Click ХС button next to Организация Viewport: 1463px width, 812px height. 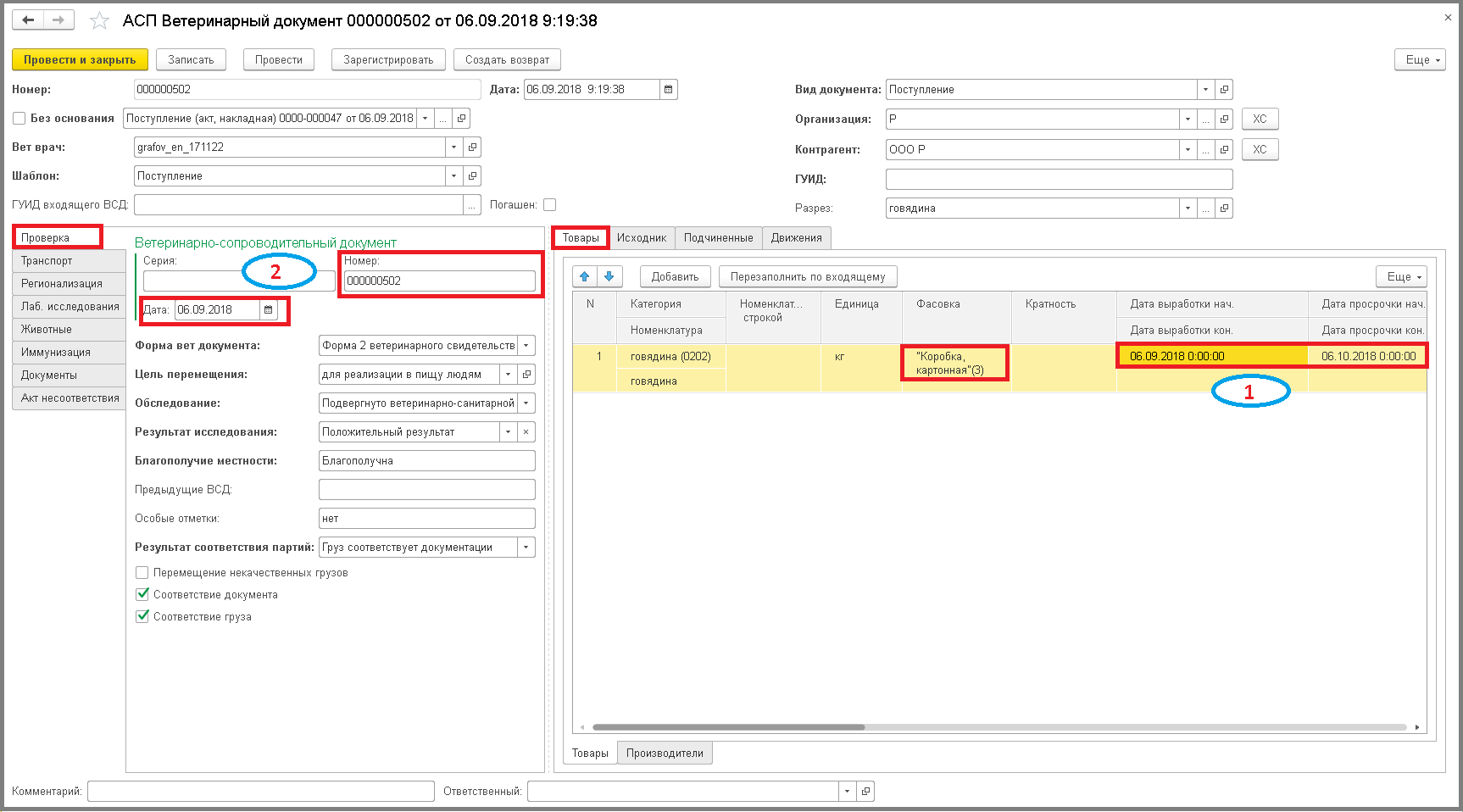coord(1260,120)
